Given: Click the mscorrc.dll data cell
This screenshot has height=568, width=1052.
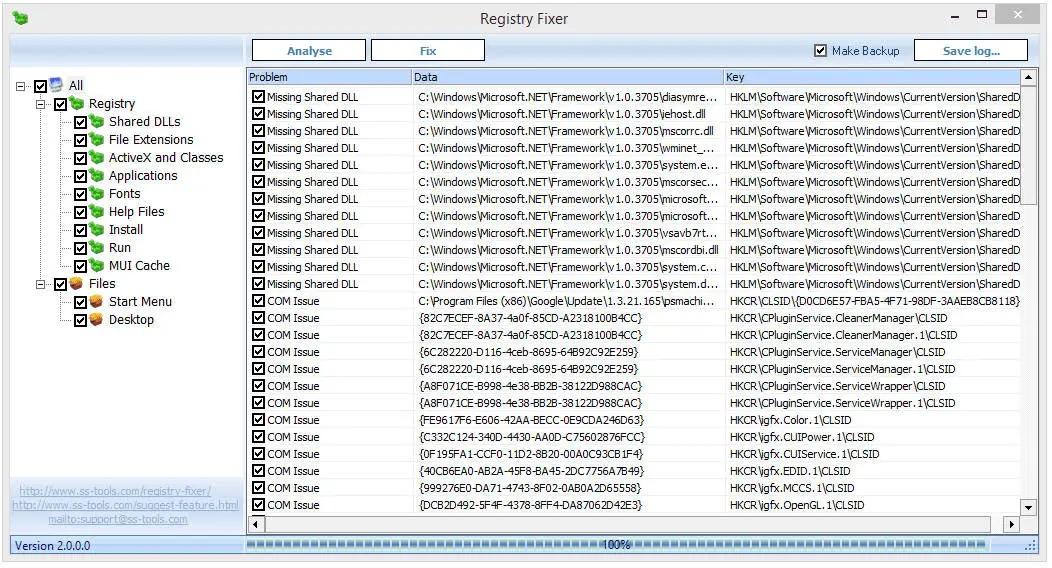Looking at the screenshot, I should pyautogui.click(x=568, y=131).
